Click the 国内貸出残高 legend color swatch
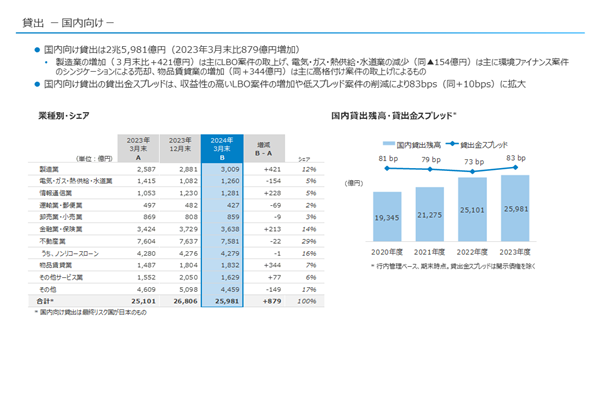Viewport: 601px width, 399px height. coord(389,144)
